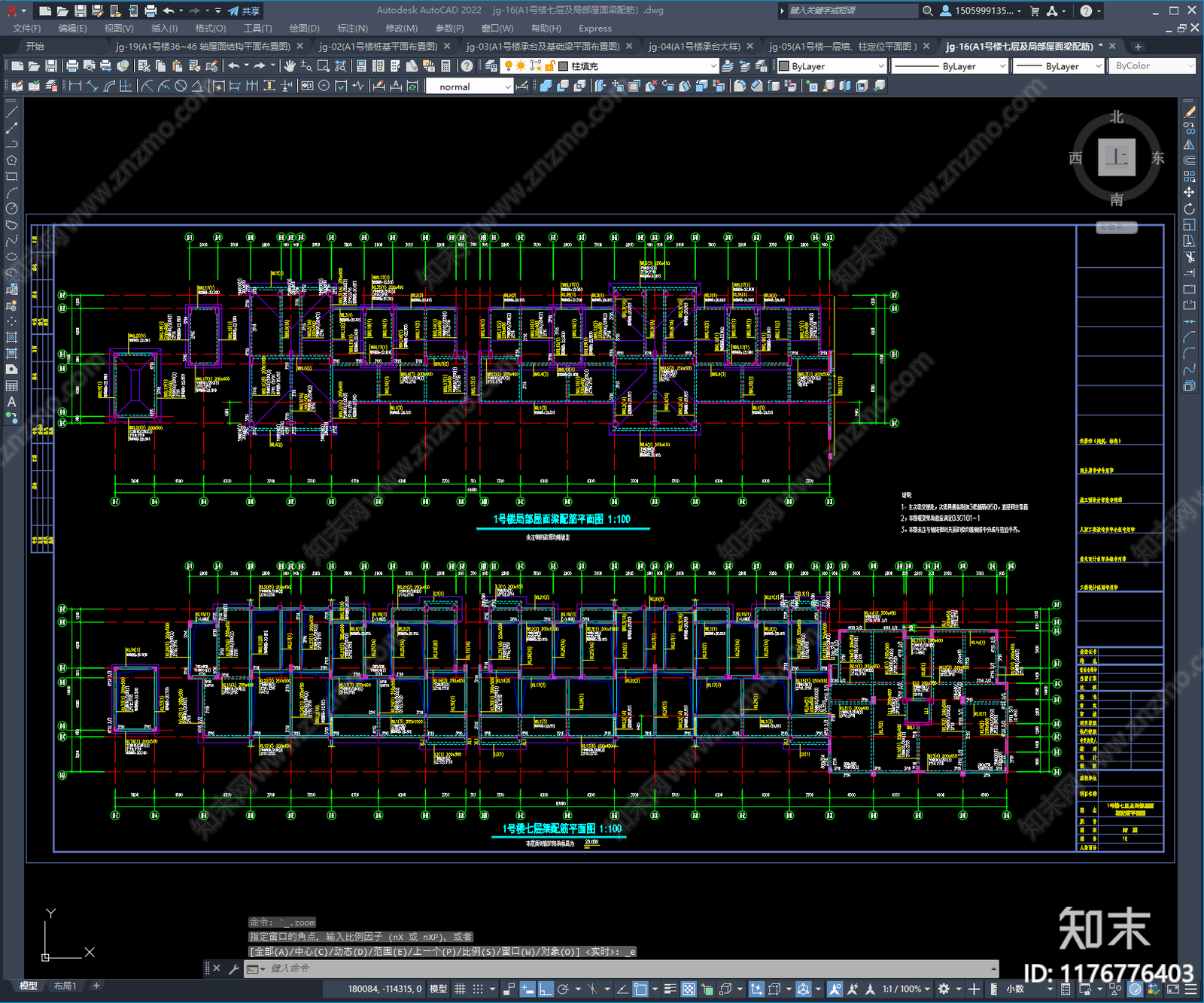The height and width of the screenshot is (1003, 1204).
Task: Open the 绘图(D) menu
Action: (304, 29)
